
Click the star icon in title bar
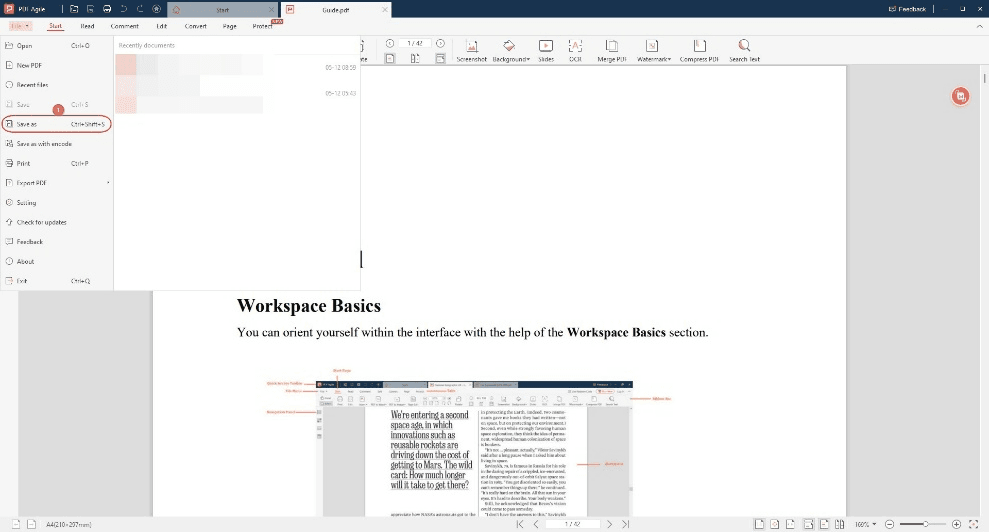(x=156, y=9)
